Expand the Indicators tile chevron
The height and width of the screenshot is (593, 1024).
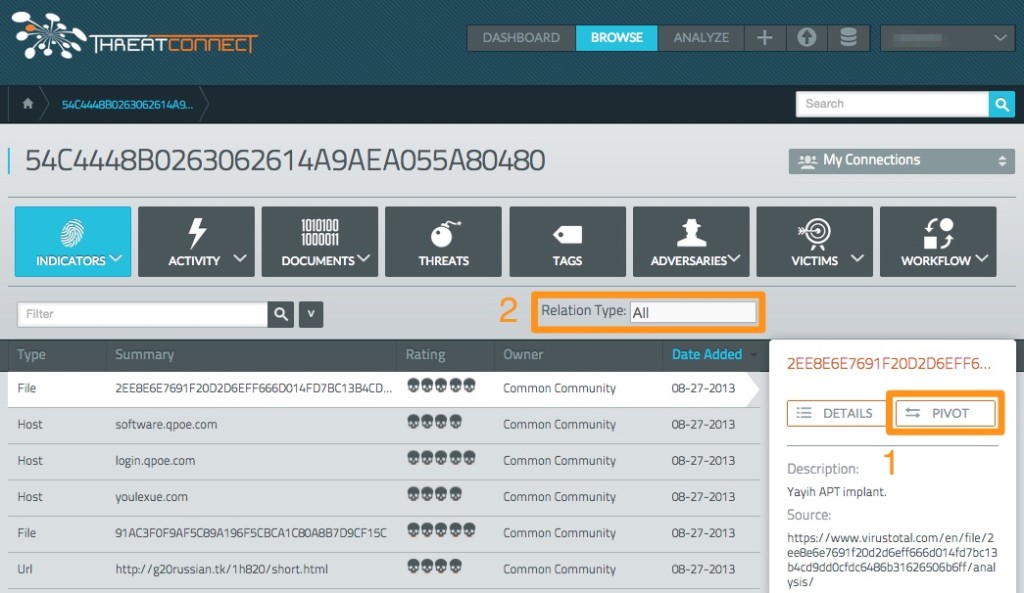(116, 259)
